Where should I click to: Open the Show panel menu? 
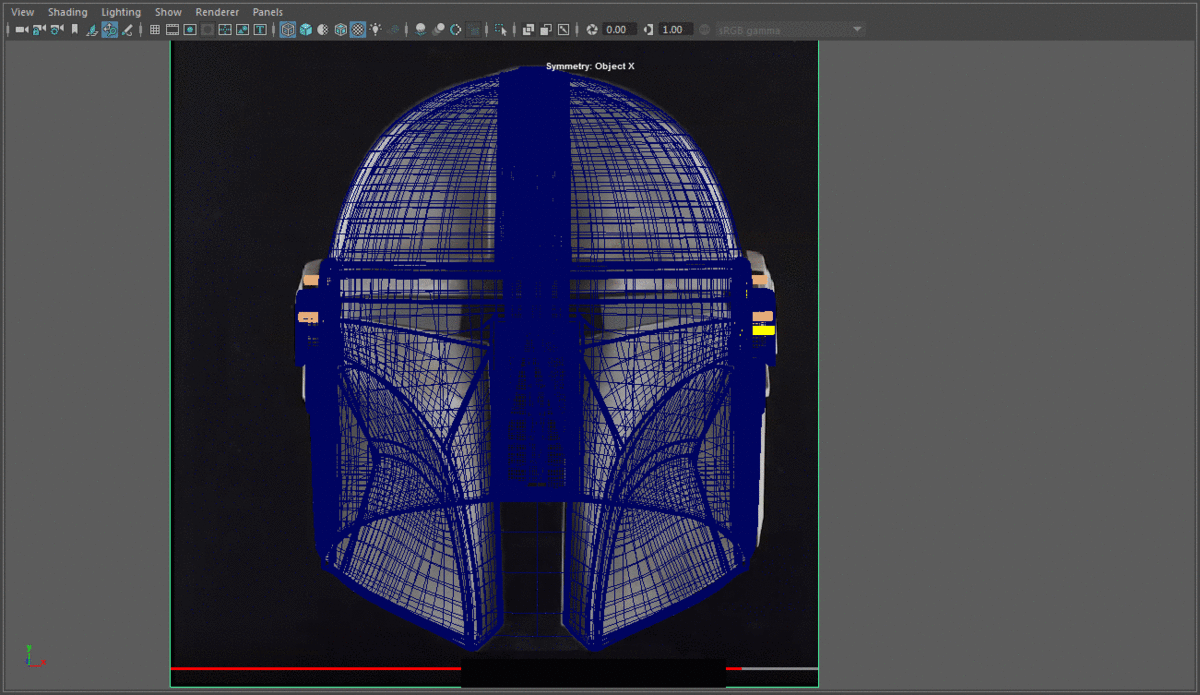tap(168, 12)
